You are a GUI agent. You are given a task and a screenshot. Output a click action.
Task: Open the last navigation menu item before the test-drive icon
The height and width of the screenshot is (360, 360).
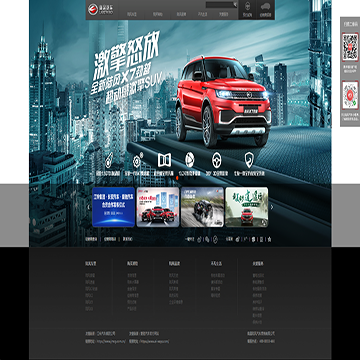tap(223, 14)
